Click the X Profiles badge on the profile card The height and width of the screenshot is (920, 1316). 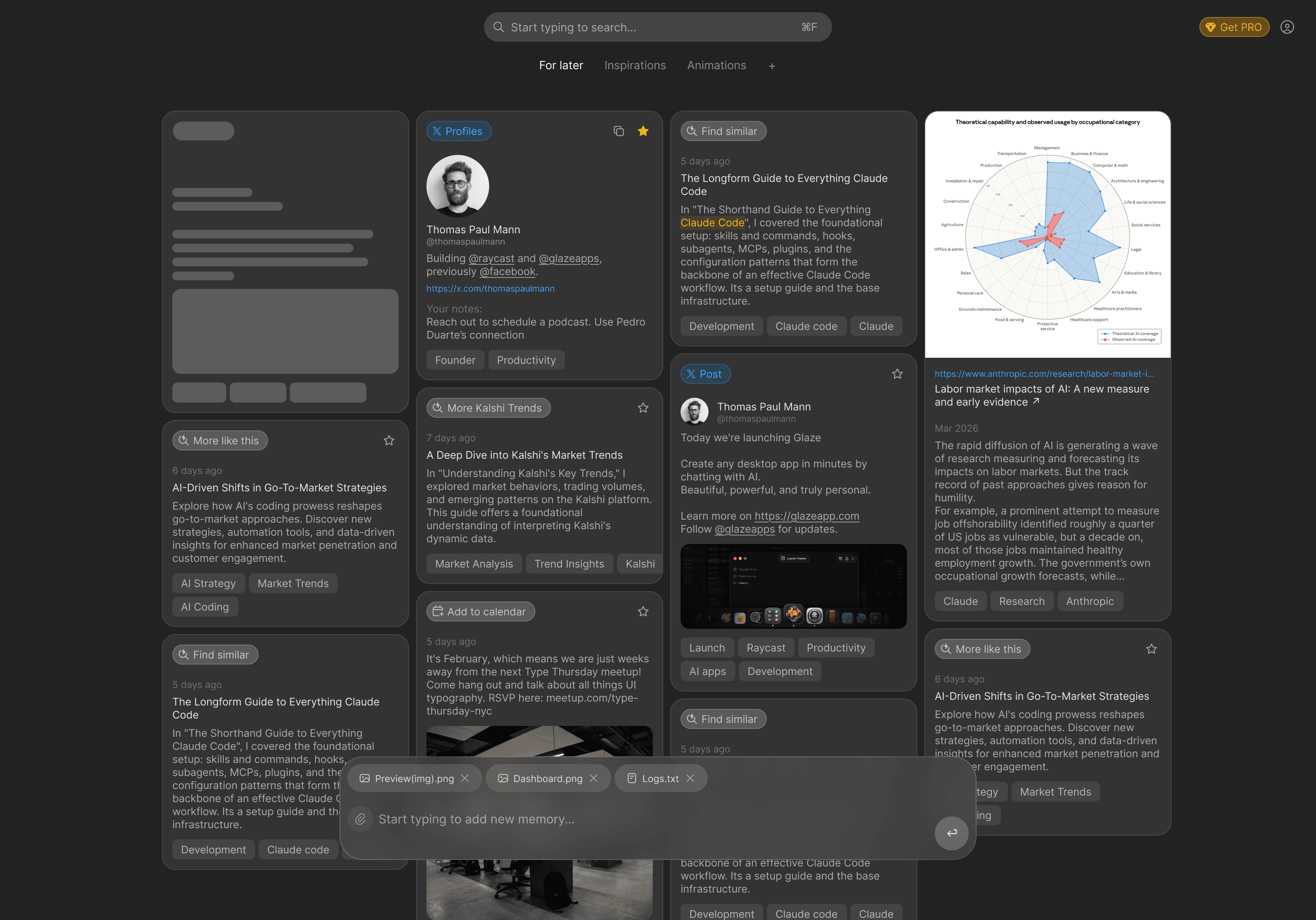pos(458,131)
